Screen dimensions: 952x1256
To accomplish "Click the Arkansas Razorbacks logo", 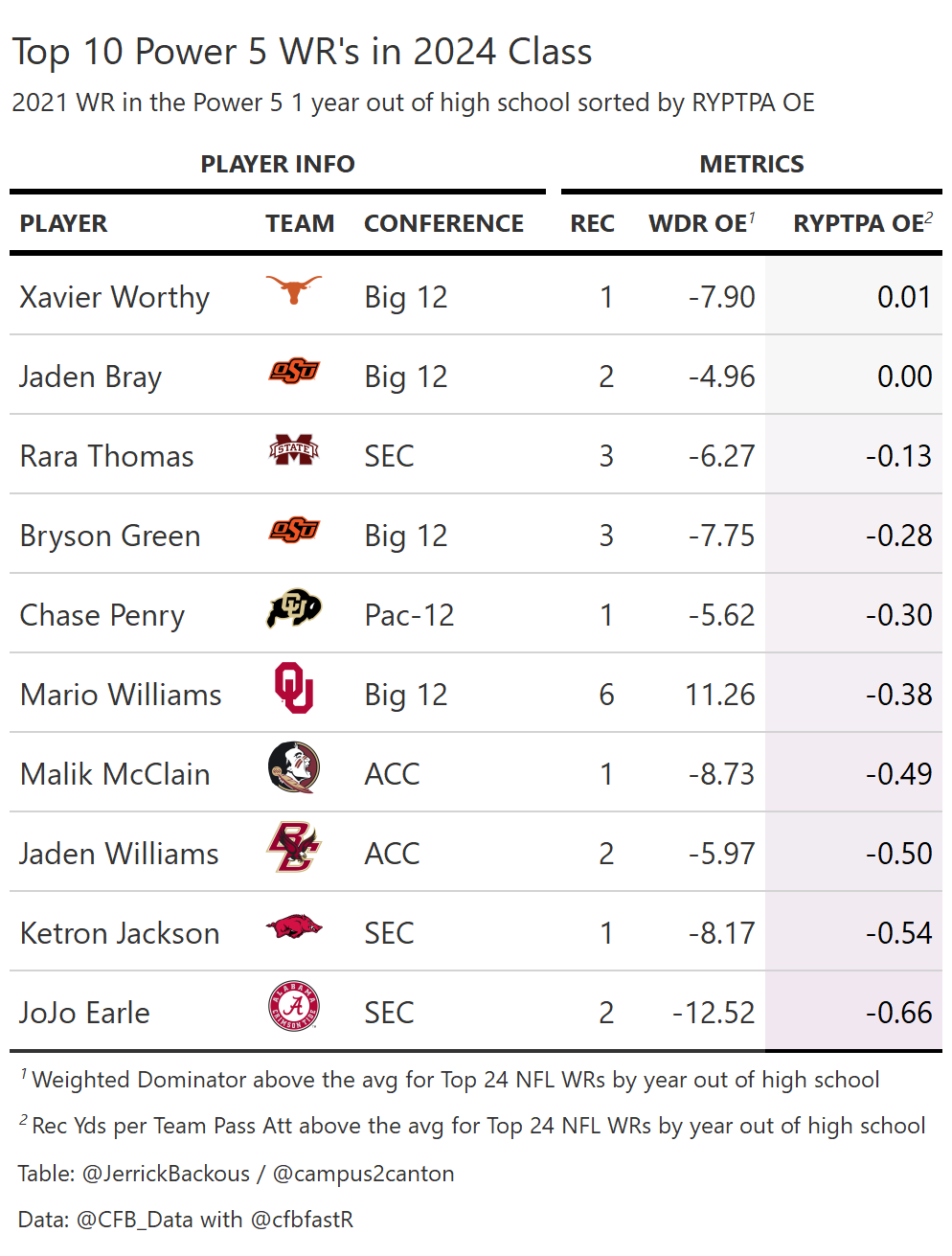I will [x=294, y=927].
